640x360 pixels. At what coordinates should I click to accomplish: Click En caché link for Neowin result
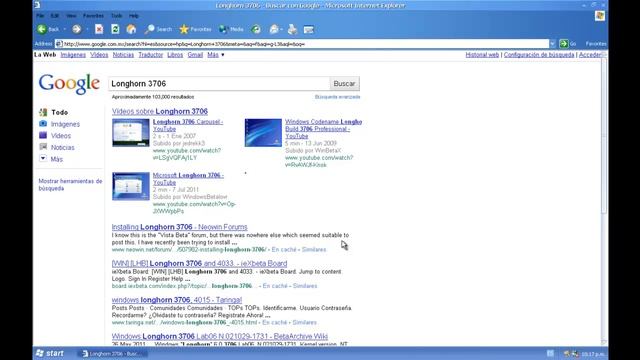click(284, 249)
